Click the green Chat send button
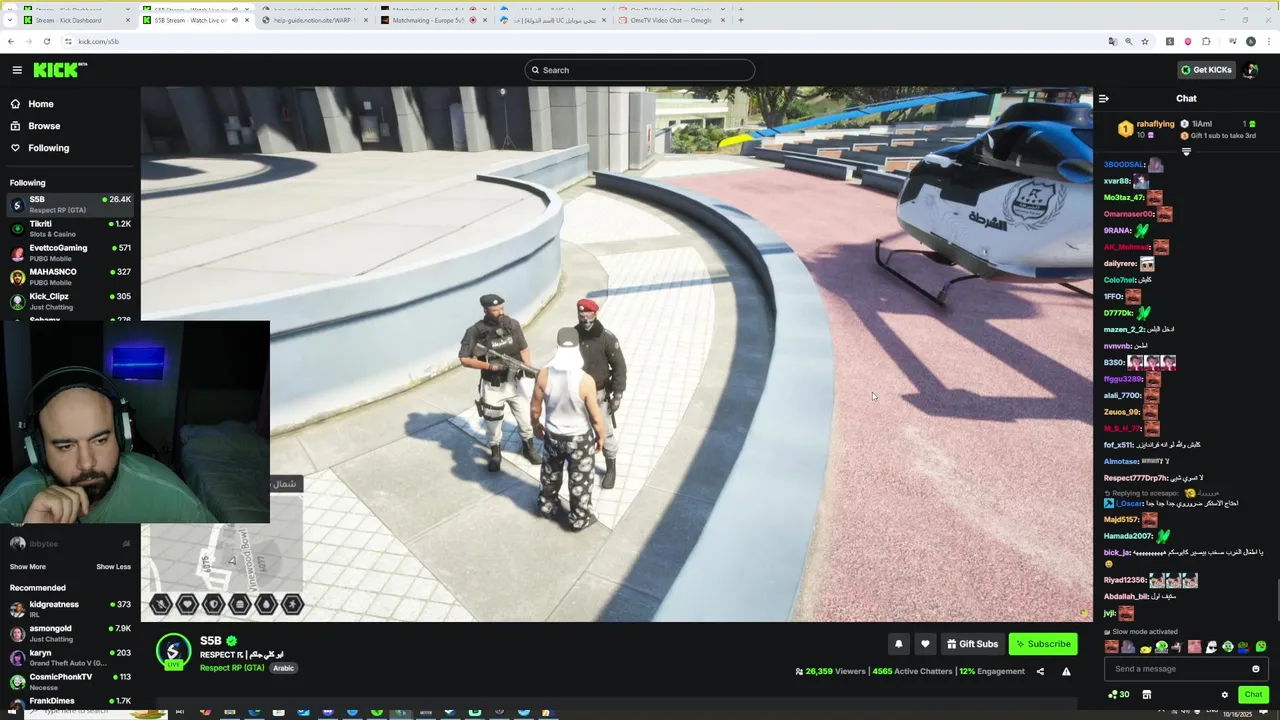Image resolution: width=1280 pixels, height=720 pixels. (1253, 695)
